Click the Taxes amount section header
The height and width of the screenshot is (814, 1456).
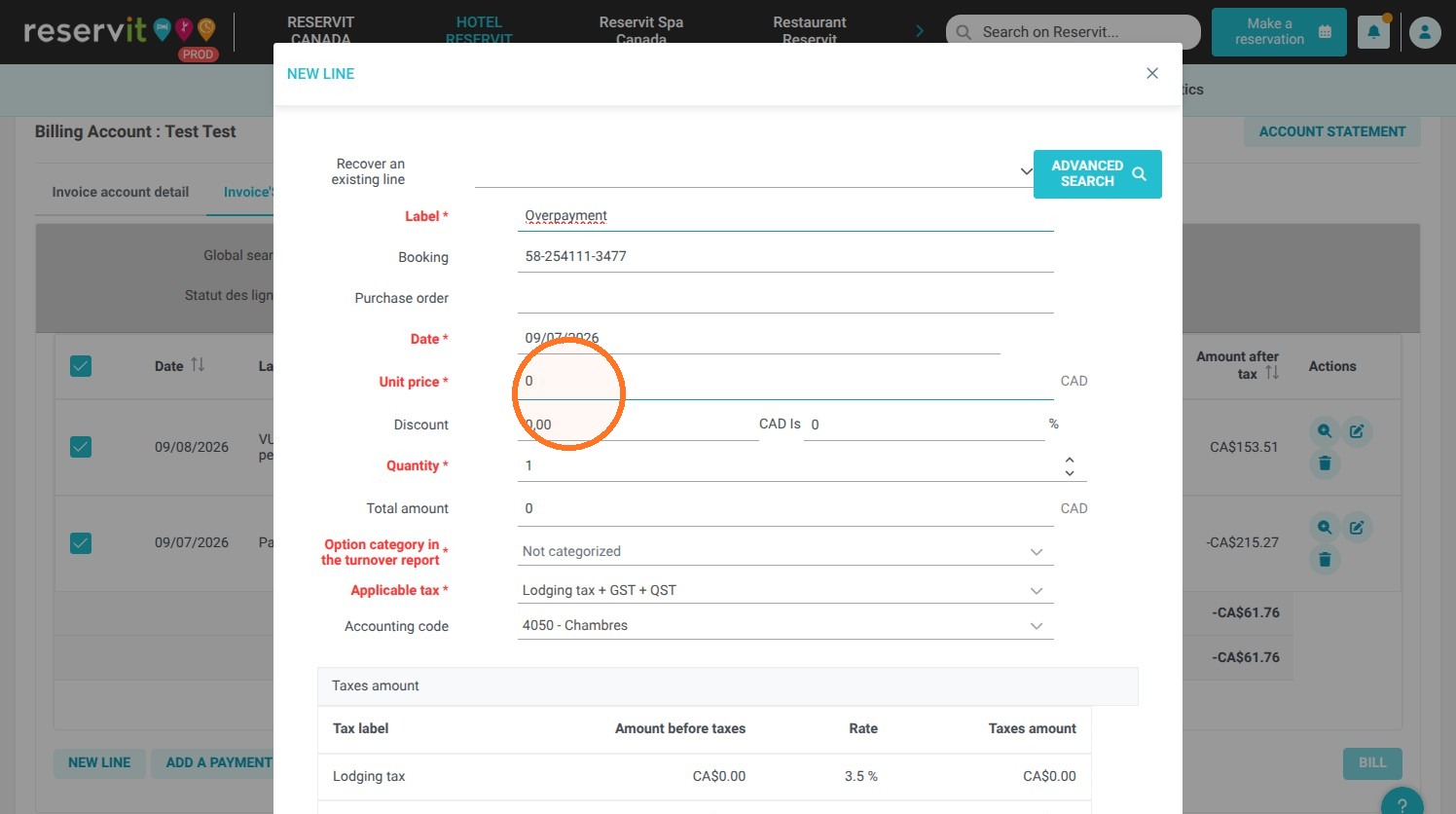click(x=728, y=685)
